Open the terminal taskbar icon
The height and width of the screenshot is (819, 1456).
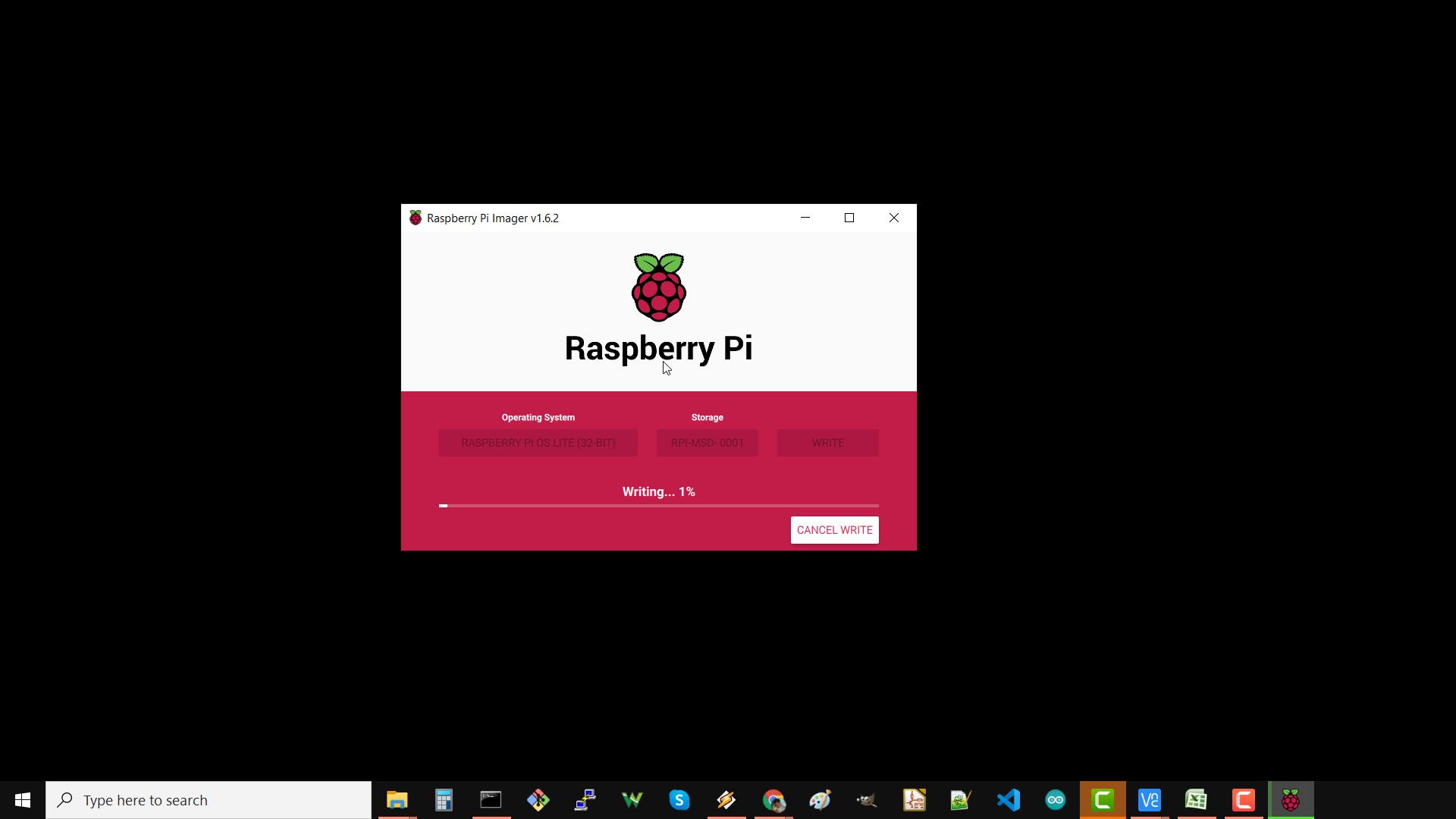(x=490, y=799)
